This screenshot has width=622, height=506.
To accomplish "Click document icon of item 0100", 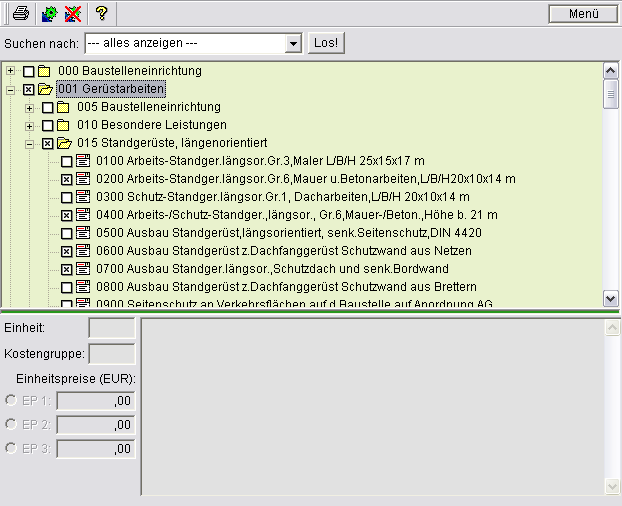I will point(83,161).
